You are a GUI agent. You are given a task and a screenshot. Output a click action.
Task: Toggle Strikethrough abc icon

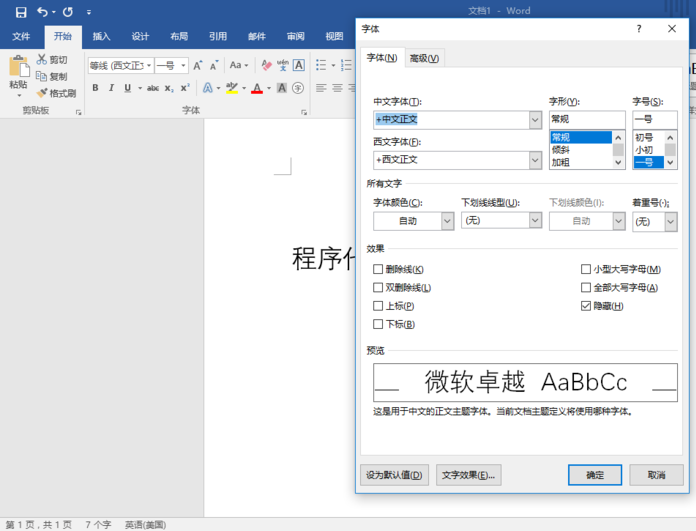point(153,88)
